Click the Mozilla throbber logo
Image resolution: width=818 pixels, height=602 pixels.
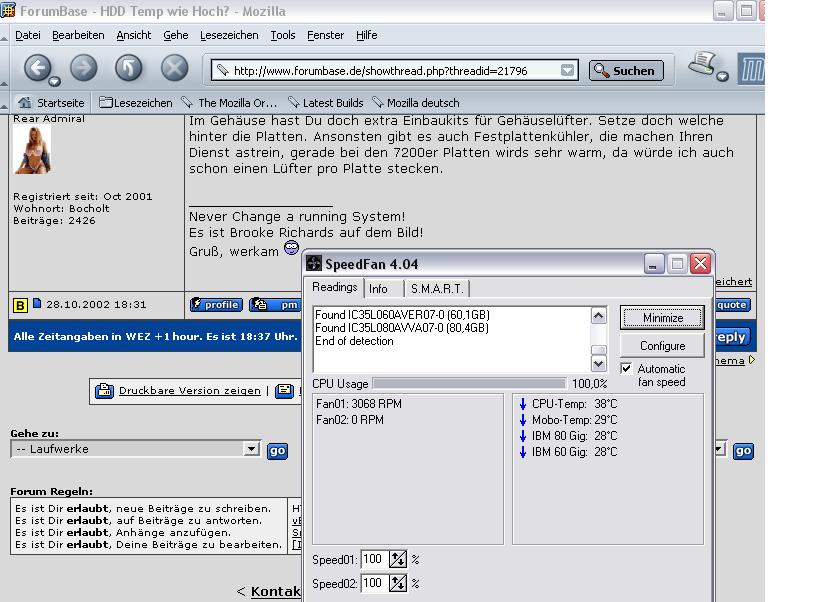751,69
